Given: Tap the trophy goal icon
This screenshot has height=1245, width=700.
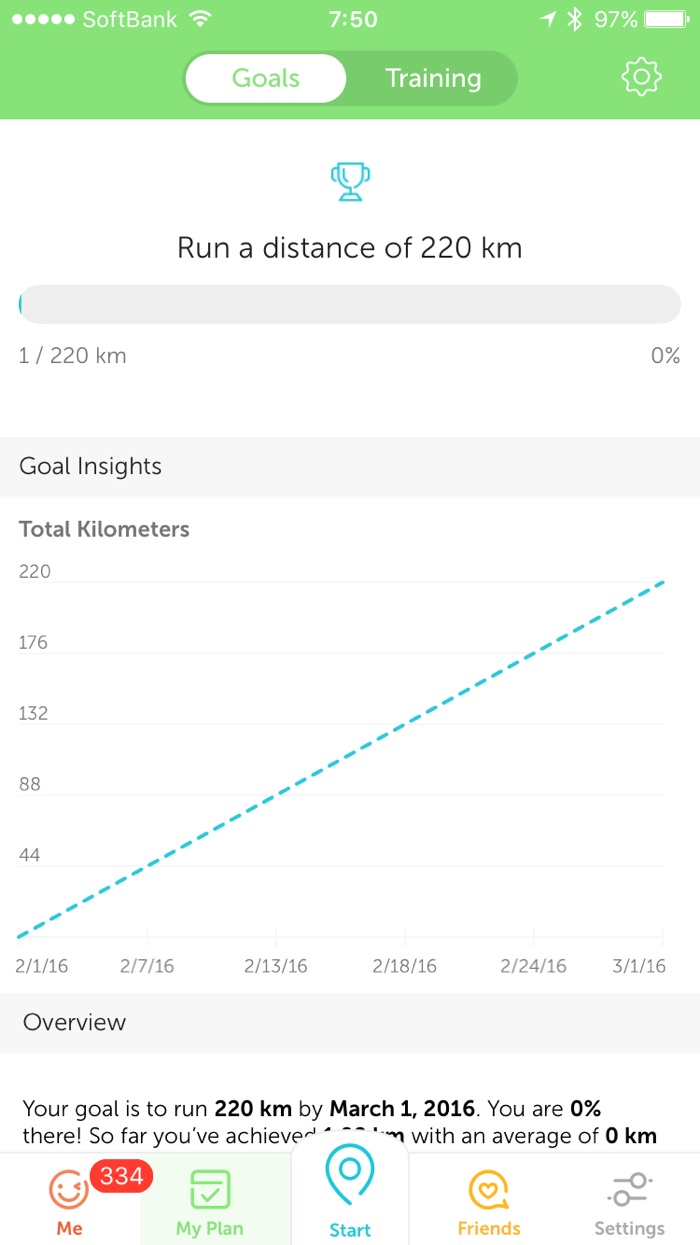Looking at the screenshot, I should point(350,182).
